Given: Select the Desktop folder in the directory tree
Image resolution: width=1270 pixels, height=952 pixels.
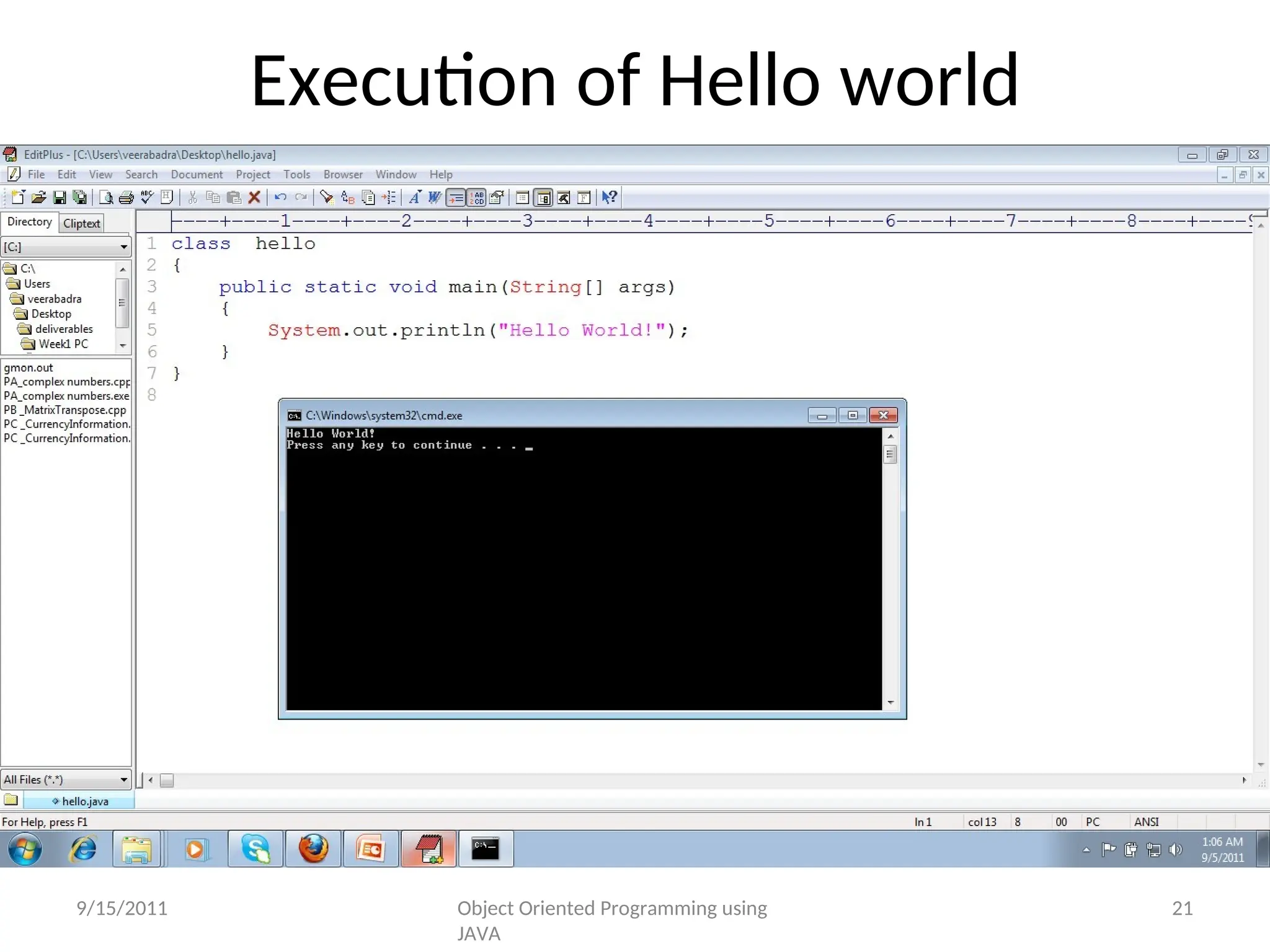Looking at the screenshot, I should (x=51, y=314).
